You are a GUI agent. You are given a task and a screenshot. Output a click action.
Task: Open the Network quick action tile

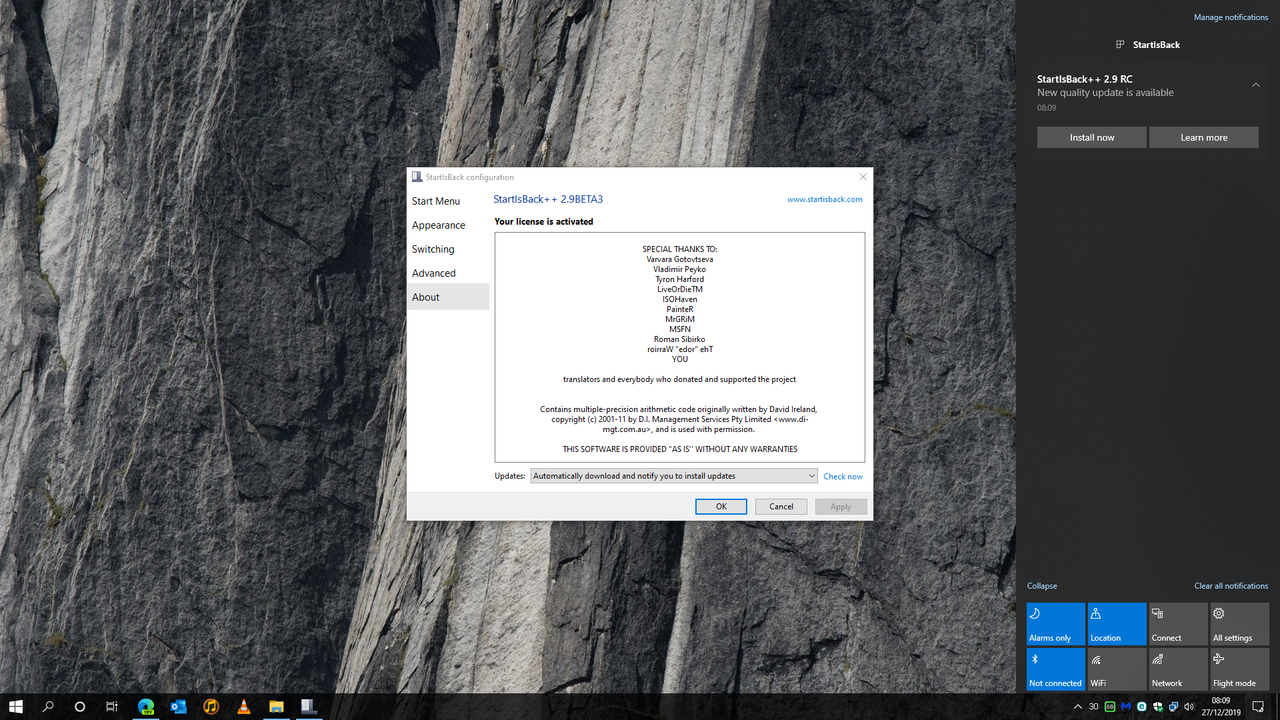coord(1178,669)
